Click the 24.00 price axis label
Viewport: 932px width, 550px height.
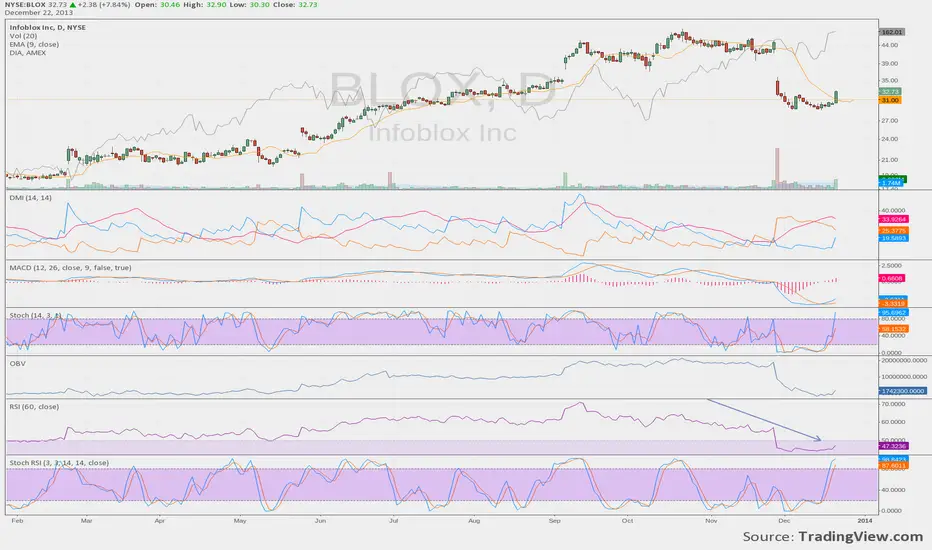(890, 139)
